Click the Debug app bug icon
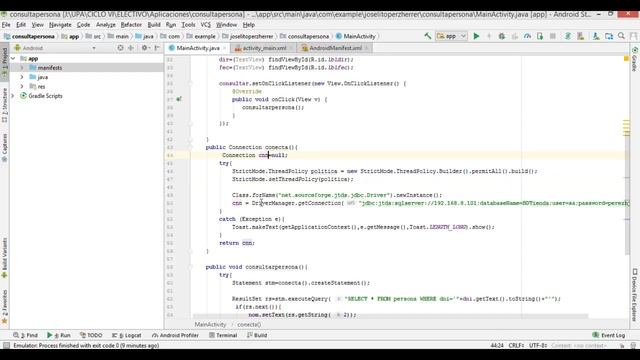Viewport: 640px width, 360px height. [x=502, y=36]
